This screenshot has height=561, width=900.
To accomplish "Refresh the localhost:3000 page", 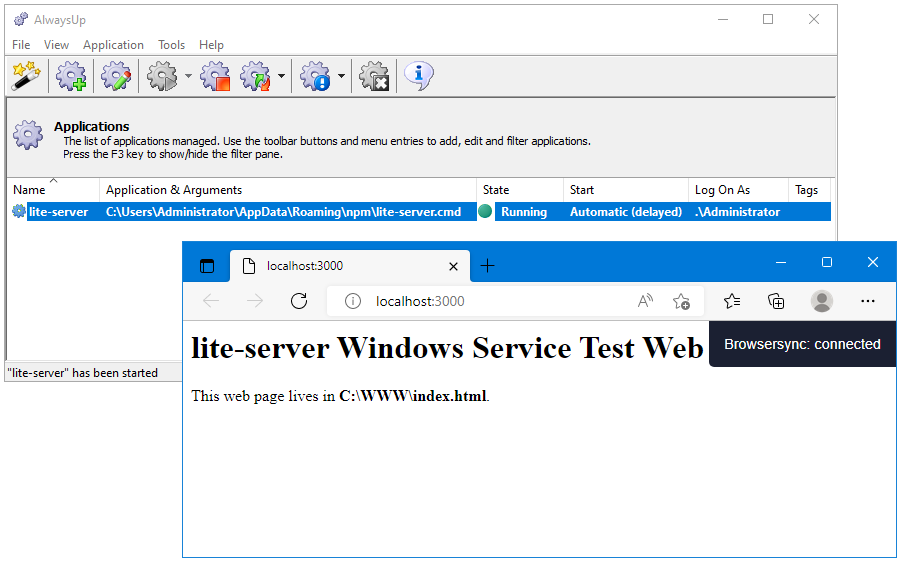I will pos(299,301).
